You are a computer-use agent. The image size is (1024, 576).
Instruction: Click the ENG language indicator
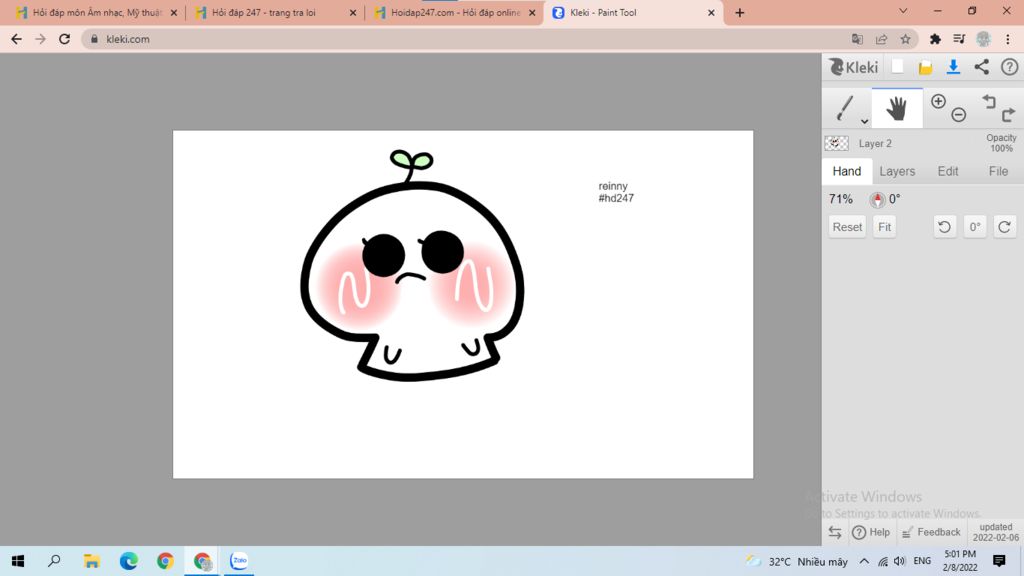coord(922,561)
